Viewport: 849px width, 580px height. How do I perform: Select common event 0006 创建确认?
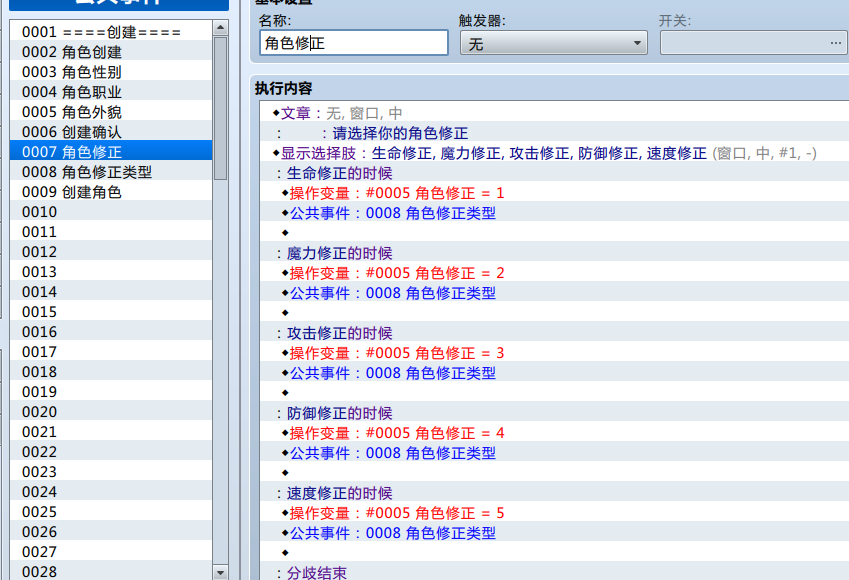point(111,132)
